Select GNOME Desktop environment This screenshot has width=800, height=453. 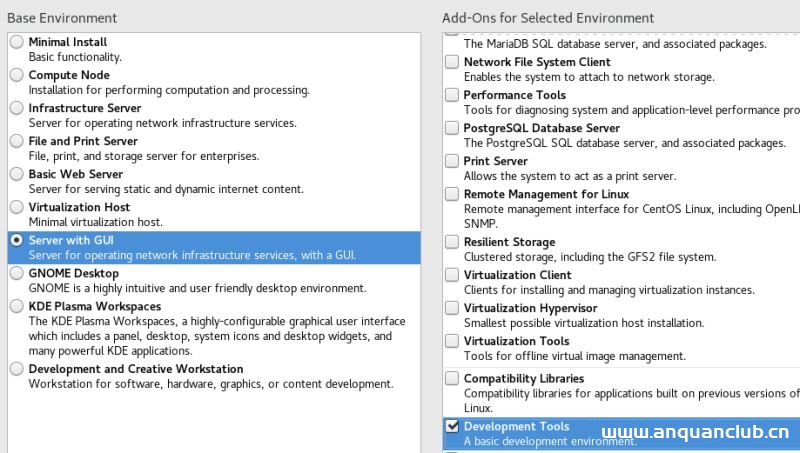coord(17,274)
